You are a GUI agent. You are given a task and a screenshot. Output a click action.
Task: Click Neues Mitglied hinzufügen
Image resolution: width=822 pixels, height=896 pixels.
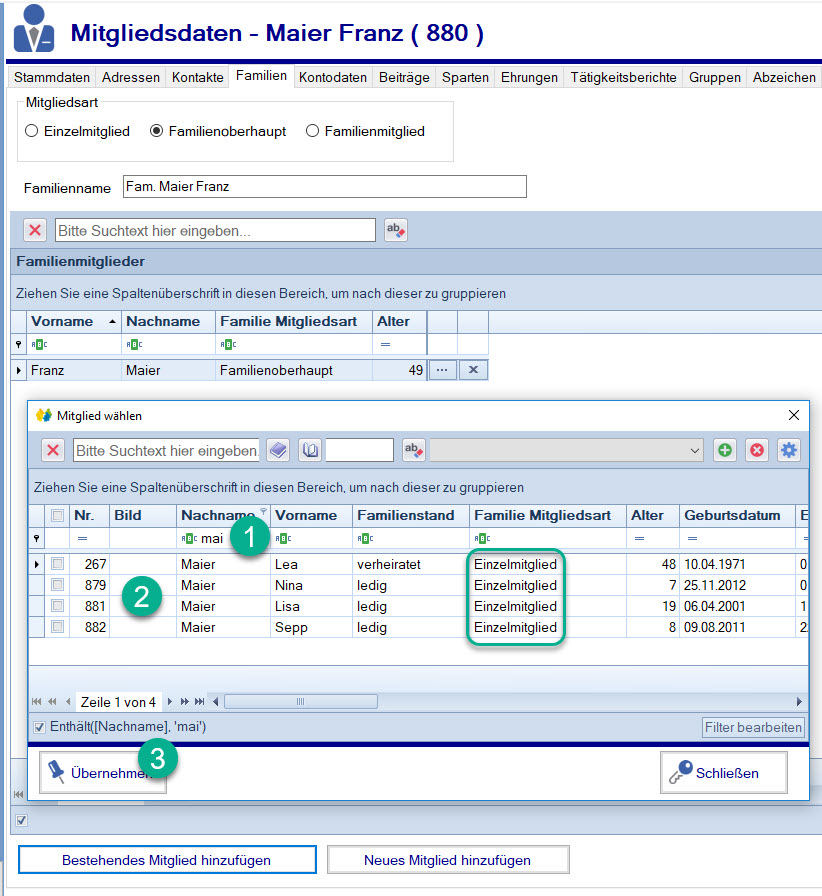pyautogui.click(x=448, y=860)
